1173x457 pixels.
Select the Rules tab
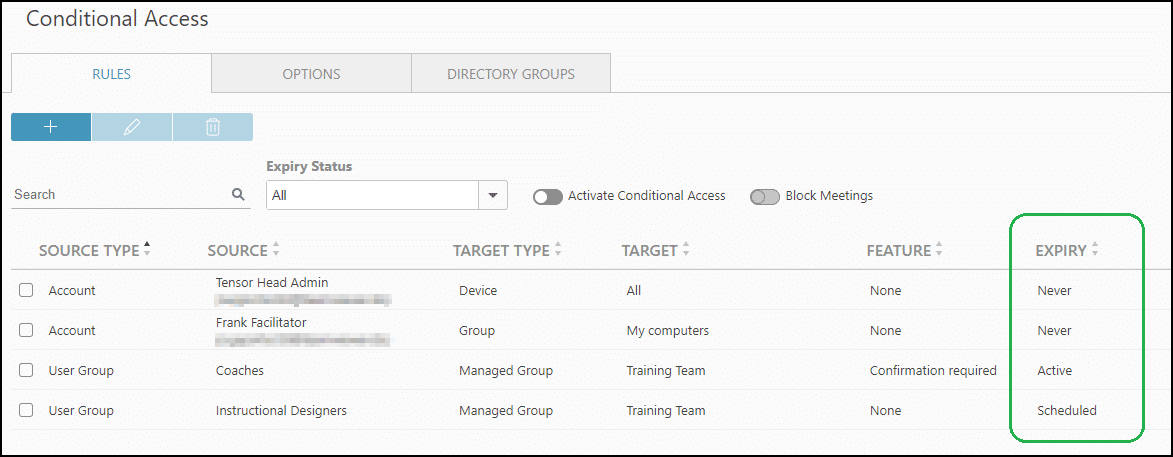coord(111,74)
